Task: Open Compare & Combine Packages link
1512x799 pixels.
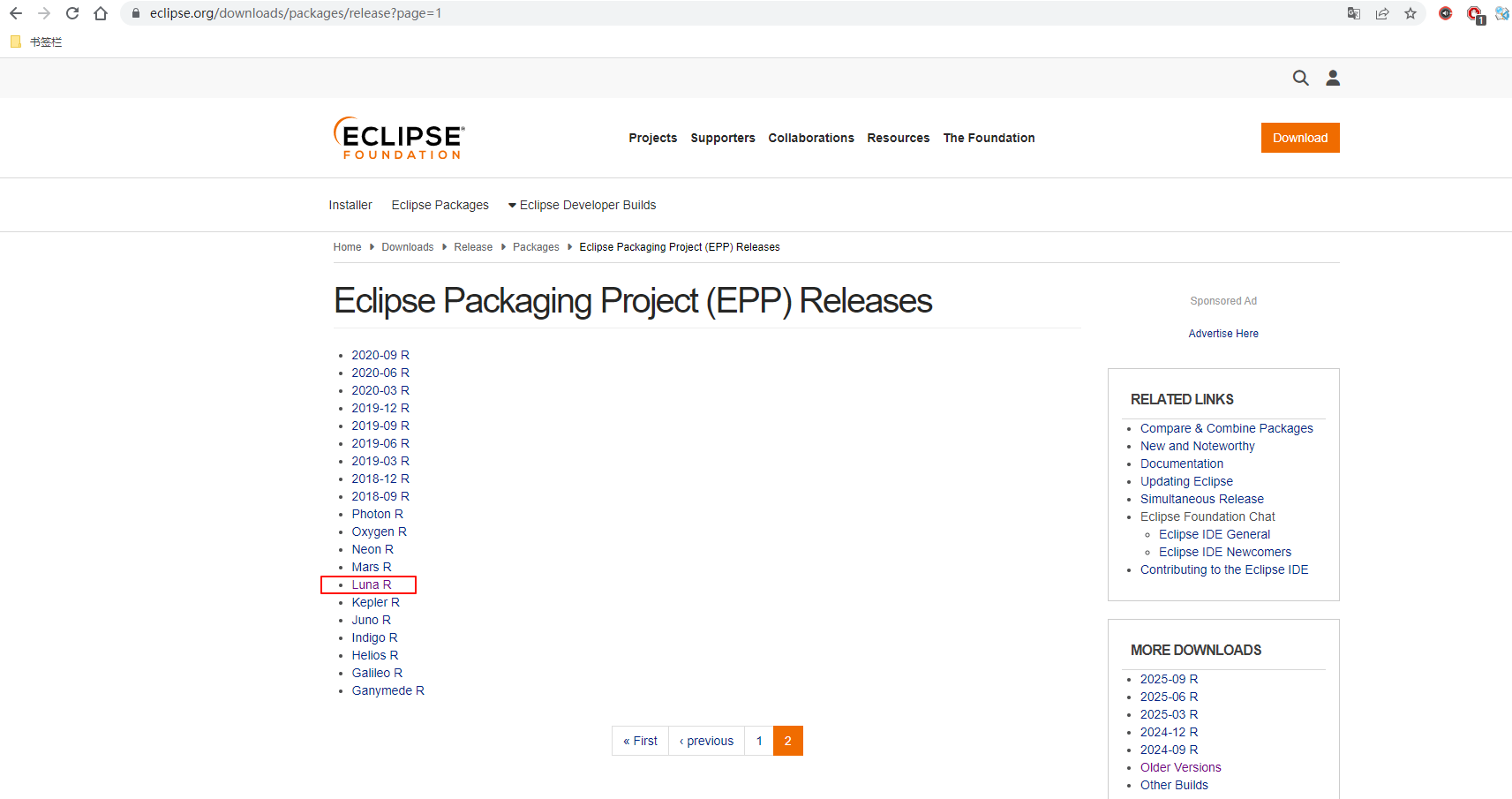Action: coord(1227,428)
